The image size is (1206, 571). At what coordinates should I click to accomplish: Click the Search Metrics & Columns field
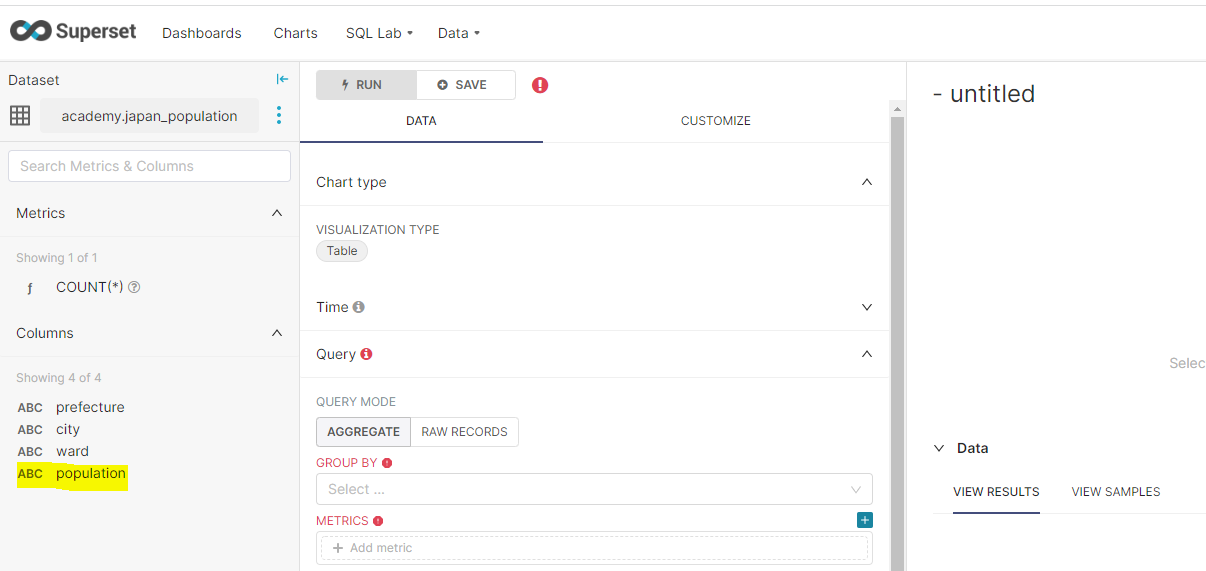pyautogui.click(x=149, y=166)
